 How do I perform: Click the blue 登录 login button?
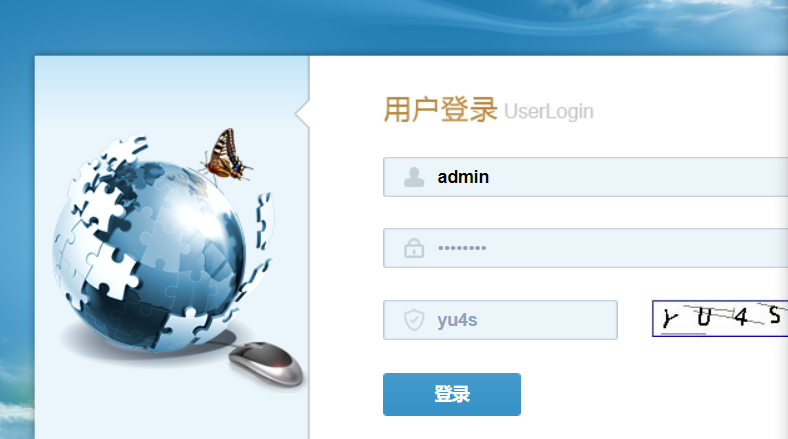click(x=452, y=394)
